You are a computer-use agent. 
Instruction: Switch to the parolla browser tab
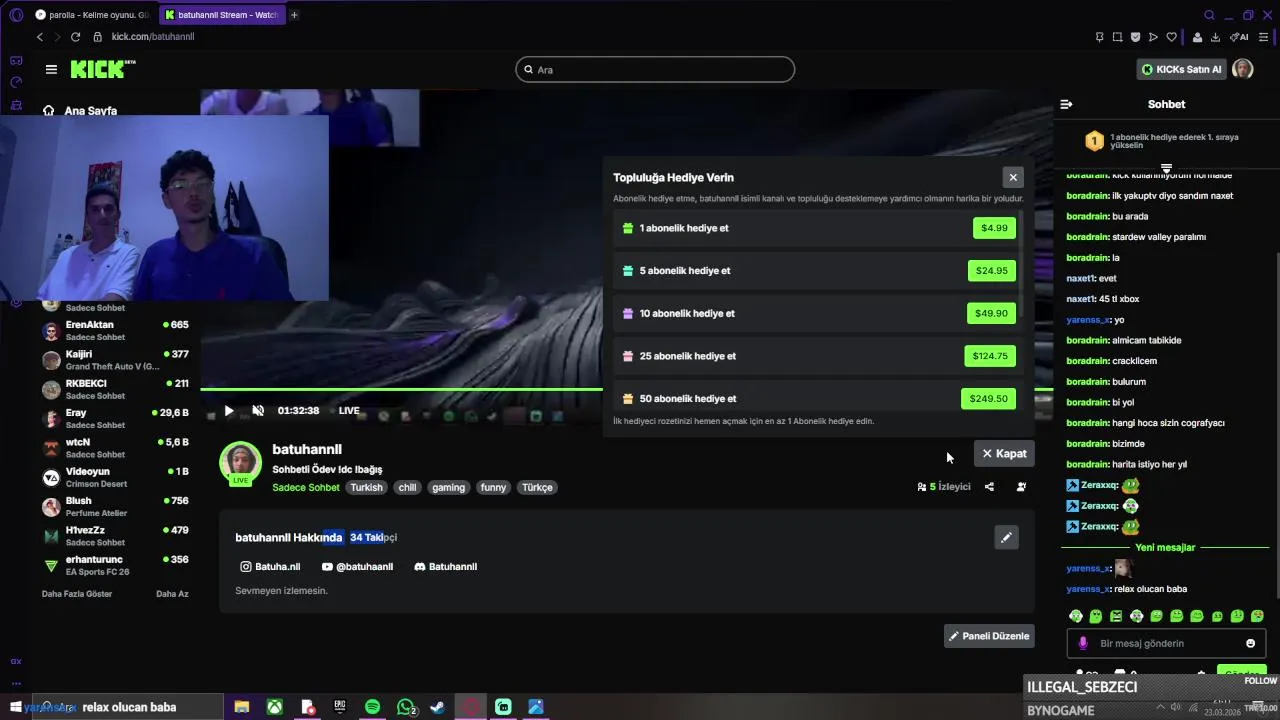93,15
